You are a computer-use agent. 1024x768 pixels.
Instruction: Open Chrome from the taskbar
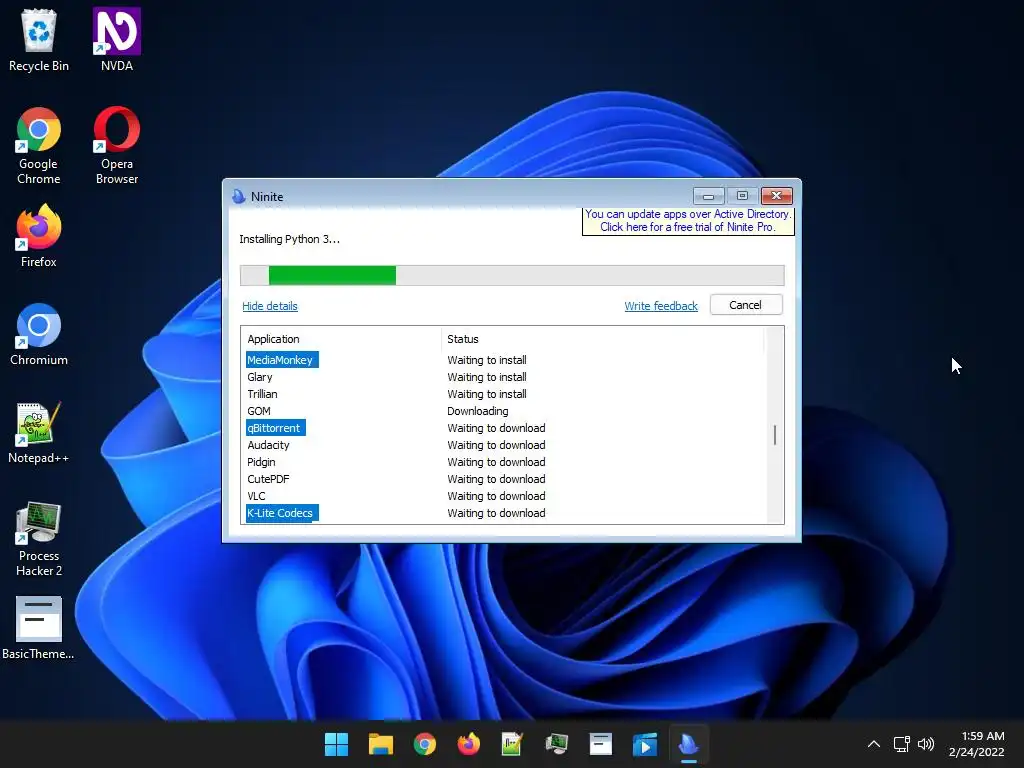click(x=424, y=744)
